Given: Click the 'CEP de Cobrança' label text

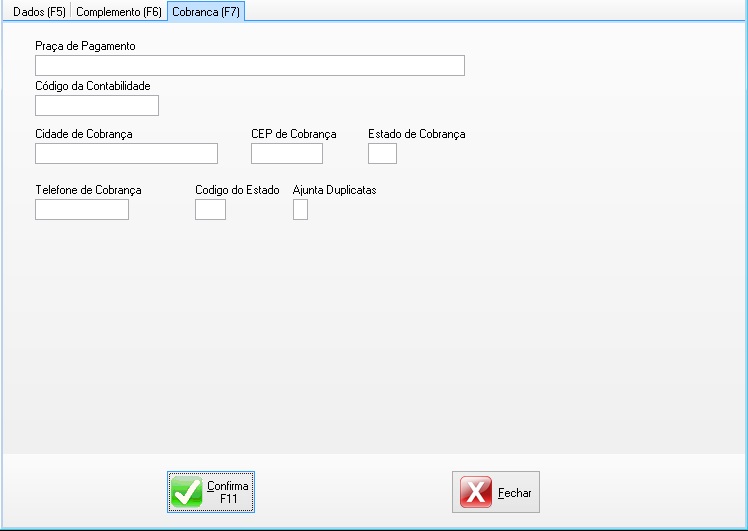Looking at the screenshot, I should click(x=293, y=133).
